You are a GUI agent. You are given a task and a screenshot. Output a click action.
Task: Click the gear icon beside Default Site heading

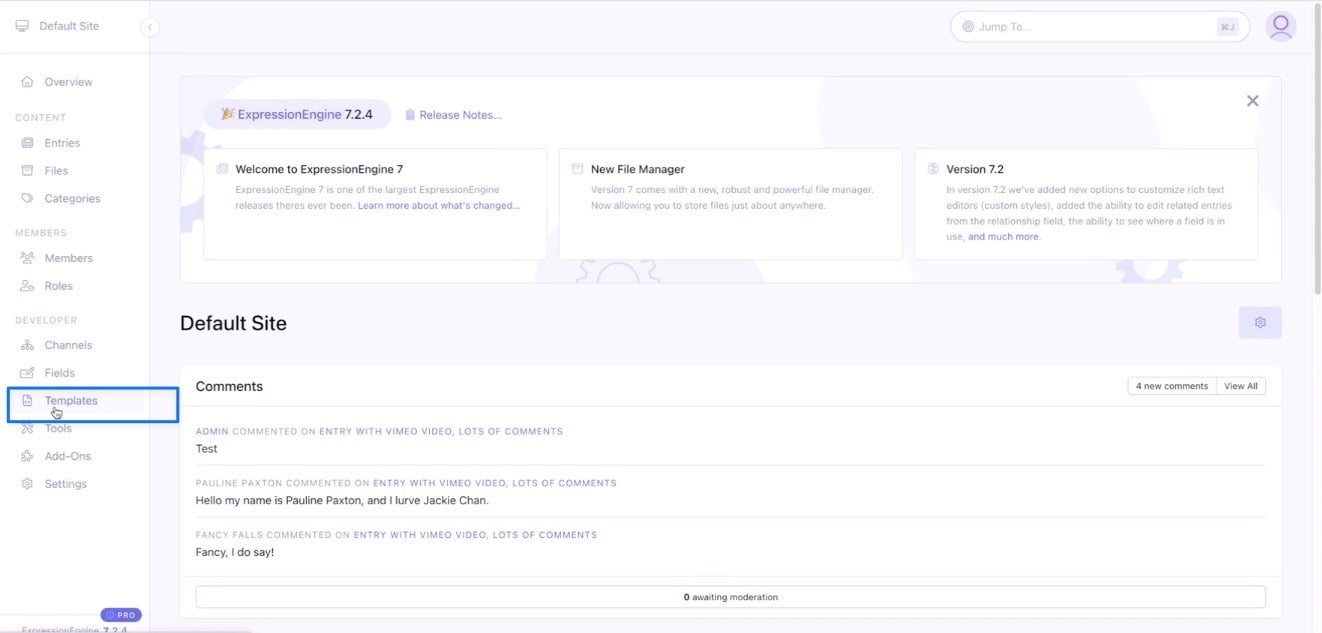(1260, 322)
